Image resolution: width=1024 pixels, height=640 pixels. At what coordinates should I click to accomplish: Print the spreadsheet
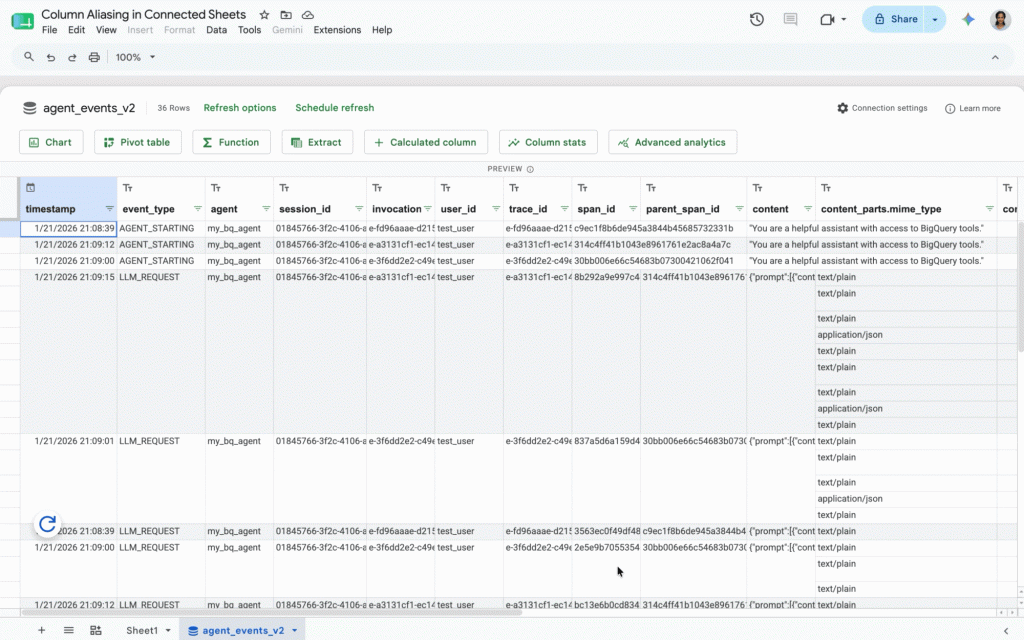pyautogui.click(x=94, y=57)
